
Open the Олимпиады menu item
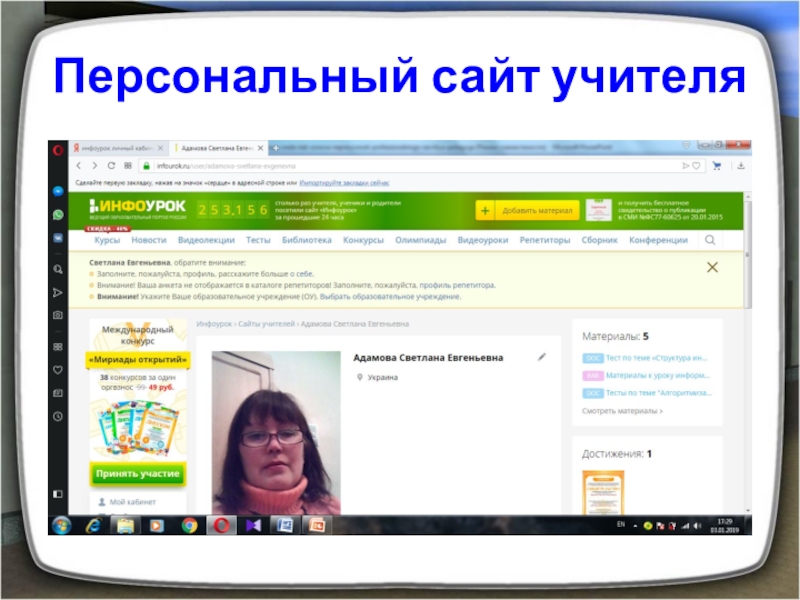click(420, 240)
